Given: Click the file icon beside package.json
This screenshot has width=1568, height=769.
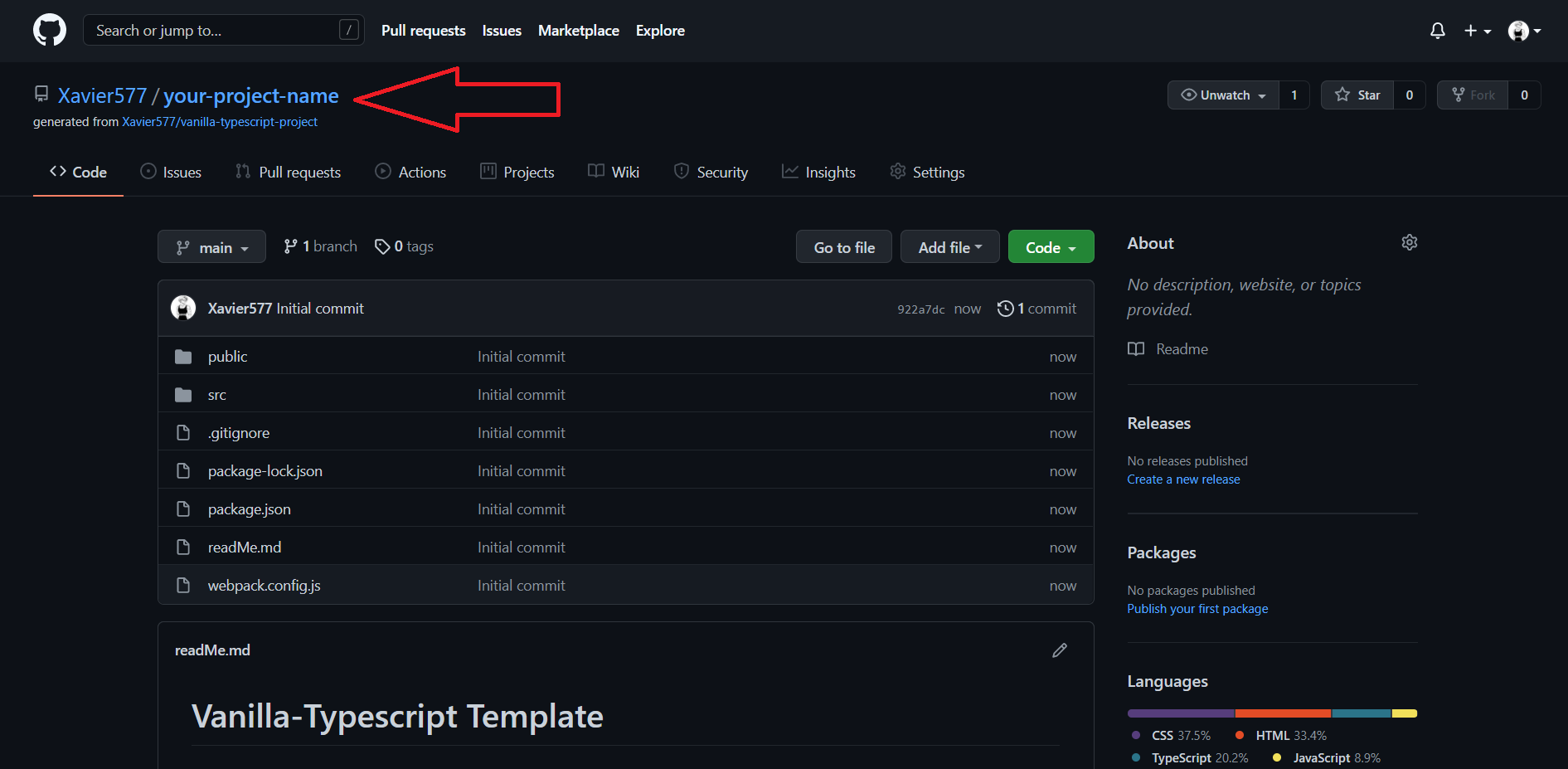Looking at the screenshot, I should coord(183,509).
